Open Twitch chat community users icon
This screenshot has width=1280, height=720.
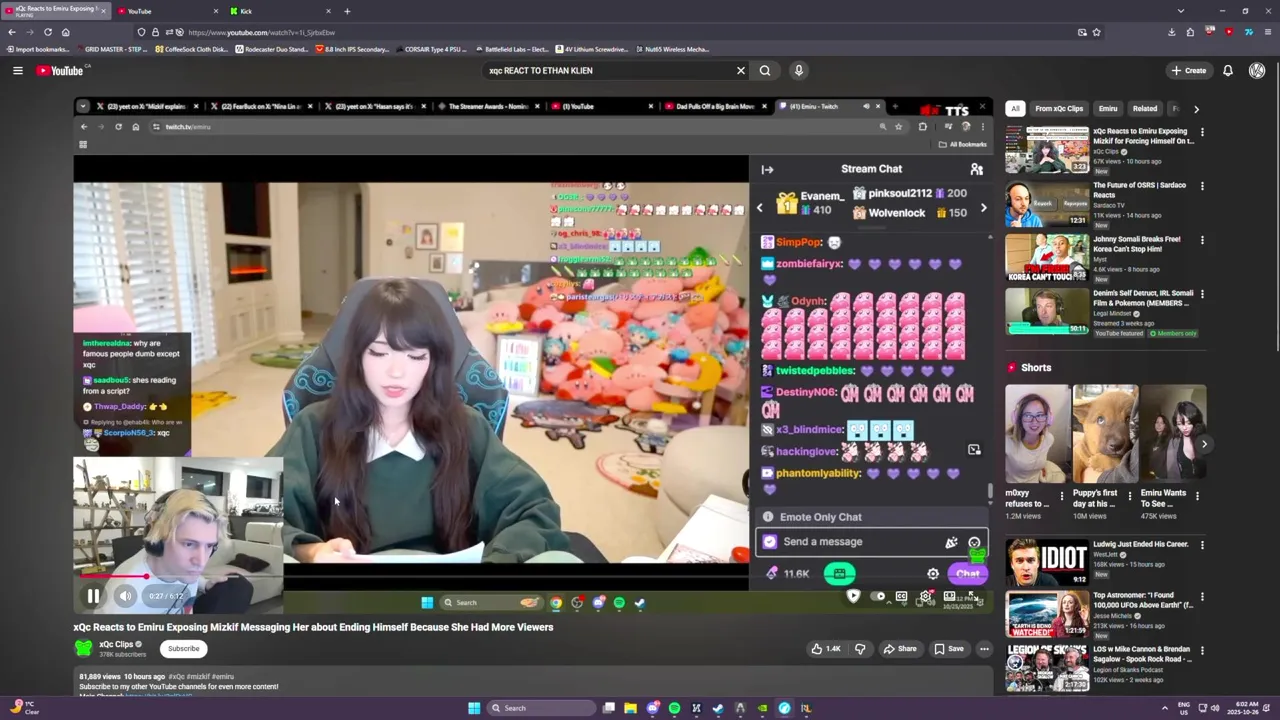click(976, 169)
